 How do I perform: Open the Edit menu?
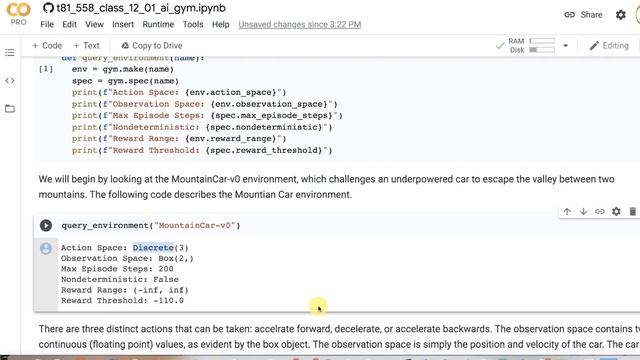pos(69,24)
